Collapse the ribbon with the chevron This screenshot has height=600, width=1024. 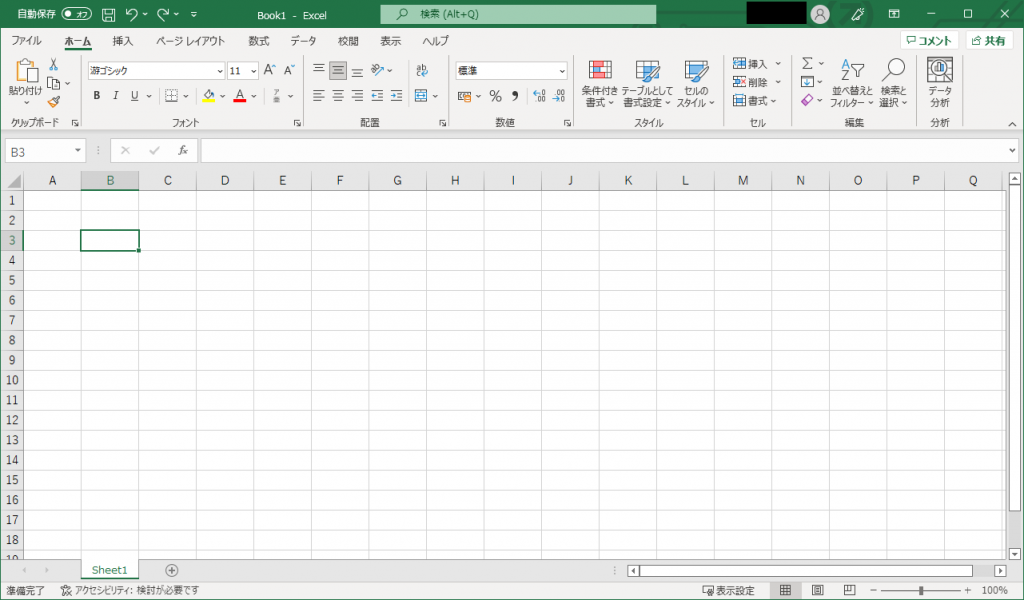pyautogui.click(x=1012, y=124)
